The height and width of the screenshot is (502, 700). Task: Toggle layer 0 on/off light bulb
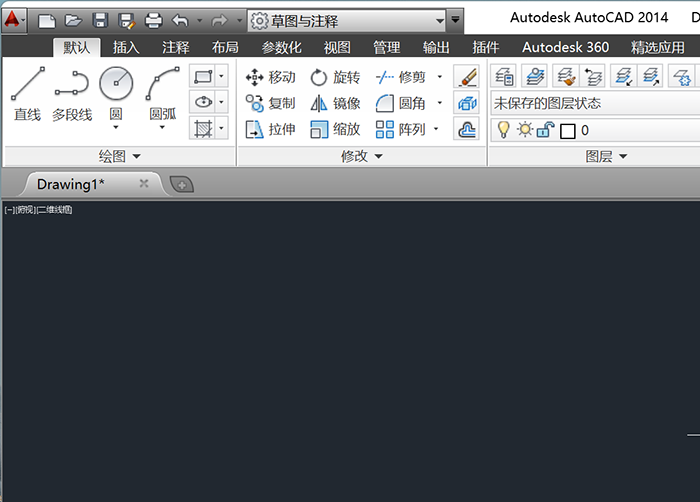coord(504,130)
